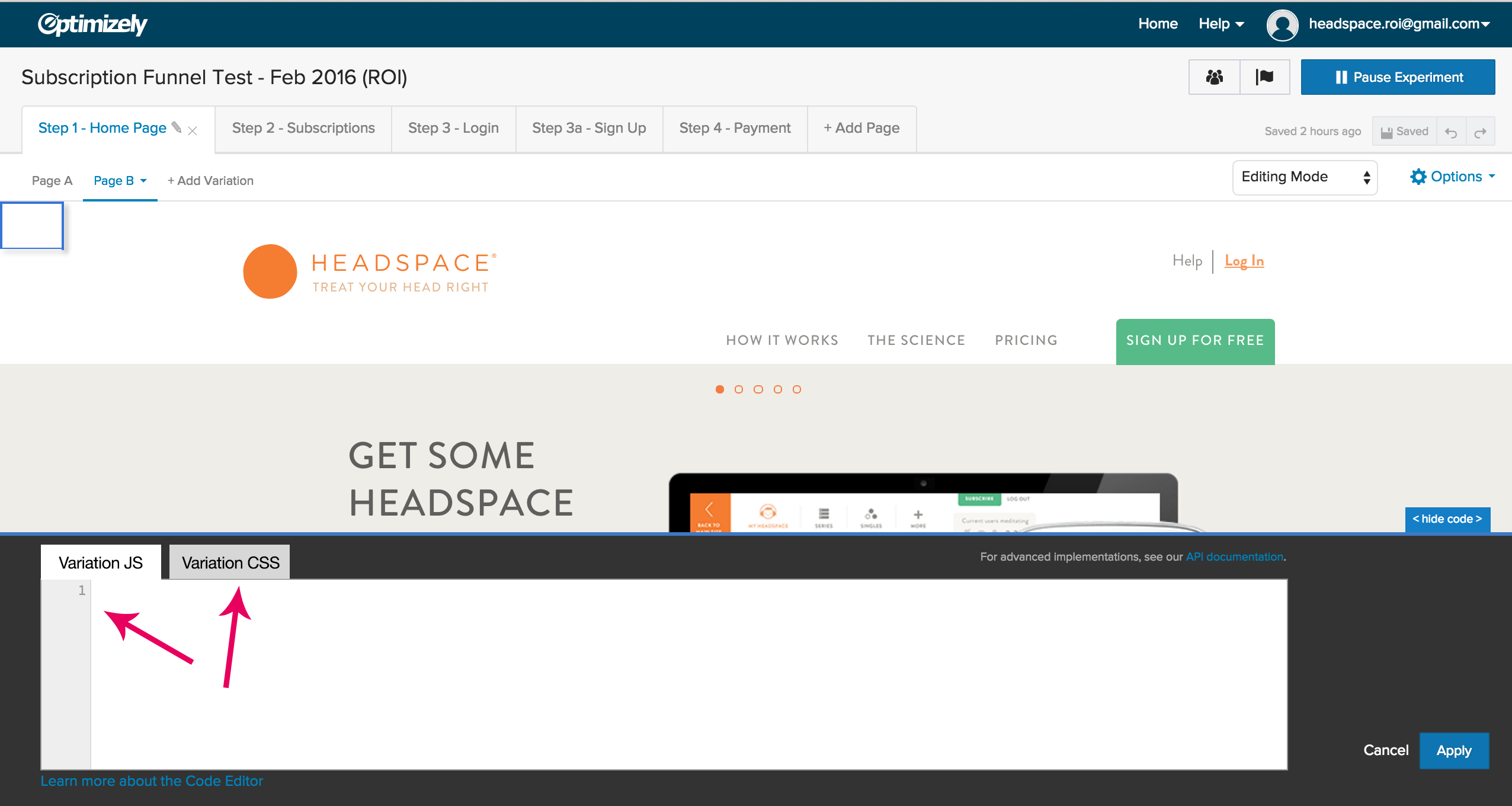
Task: Switch to Step 3 - Login tab
Action: [453, 128]
